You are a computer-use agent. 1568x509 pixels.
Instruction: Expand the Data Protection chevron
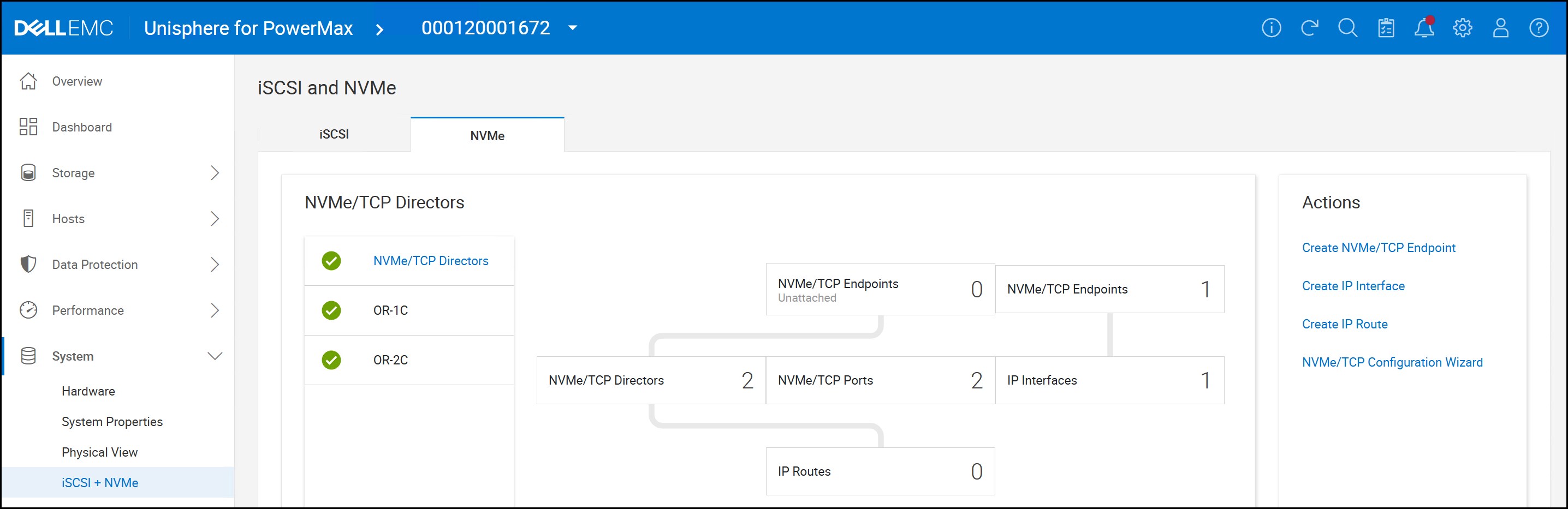point(214,264)
